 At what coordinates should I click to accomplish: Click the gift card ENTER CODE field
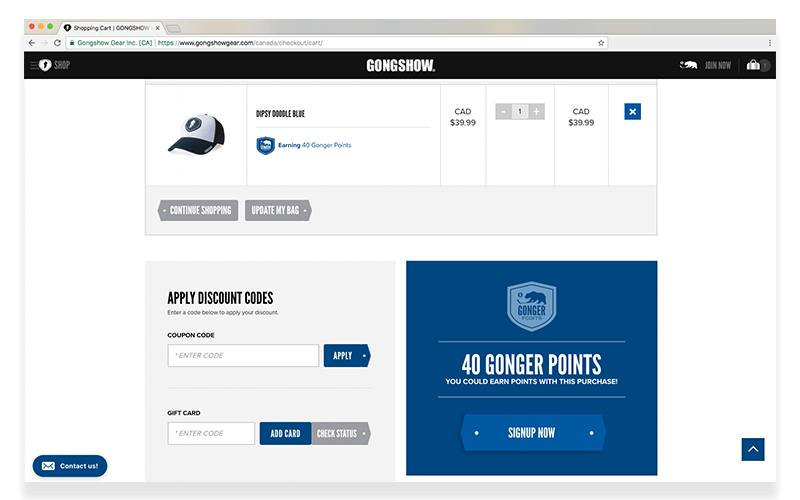211,433
